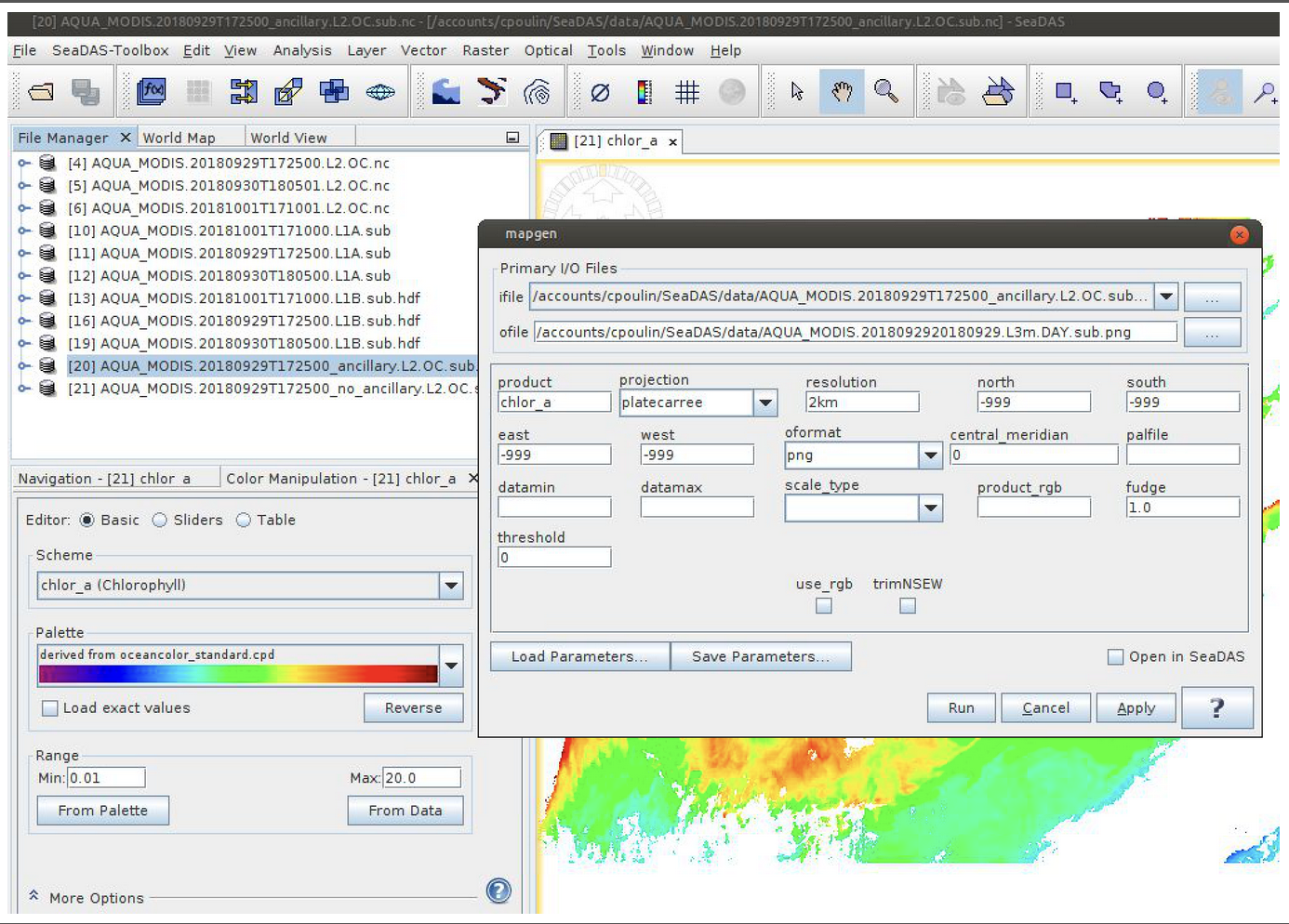Screen dimensions: 1289x924
Task: Select the draw ellipse geometry tool
Action: (1156, 91)
